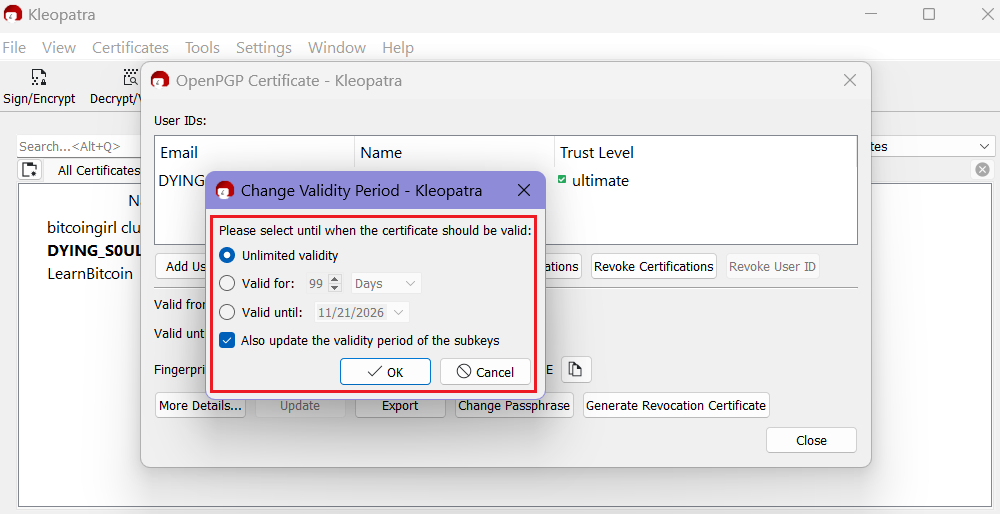Open the certificate filter dropdown in main window

(x=932, y=146)
